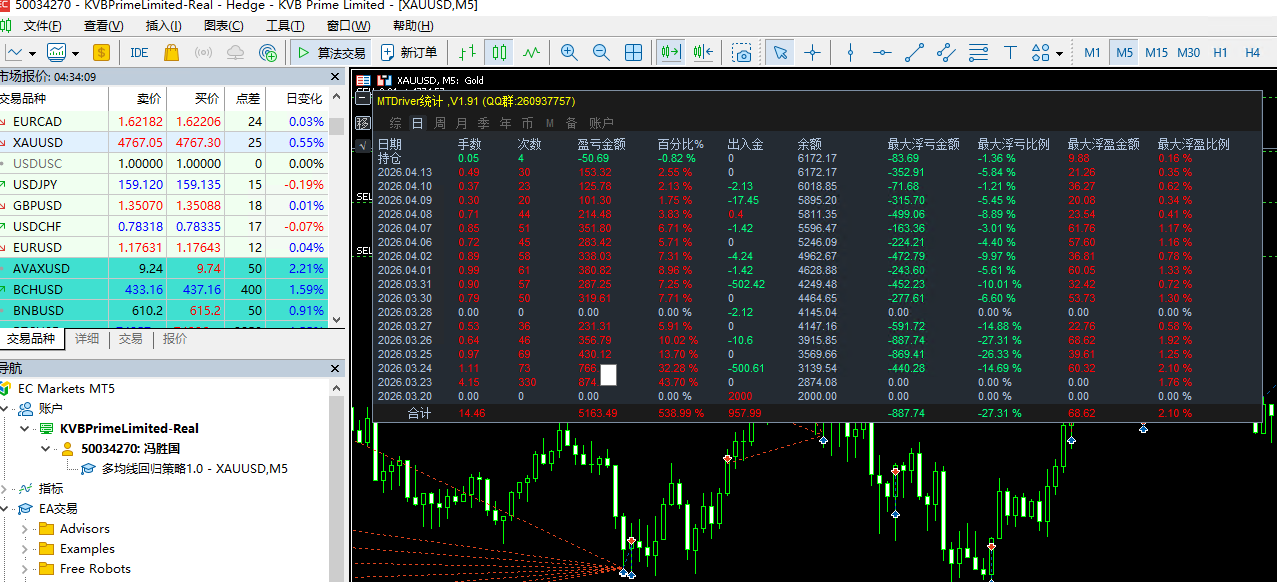Select 多均线回归策略1.0 - XAUUSD,M5 item
1277x582 pixels.
[x=194, y=468]
